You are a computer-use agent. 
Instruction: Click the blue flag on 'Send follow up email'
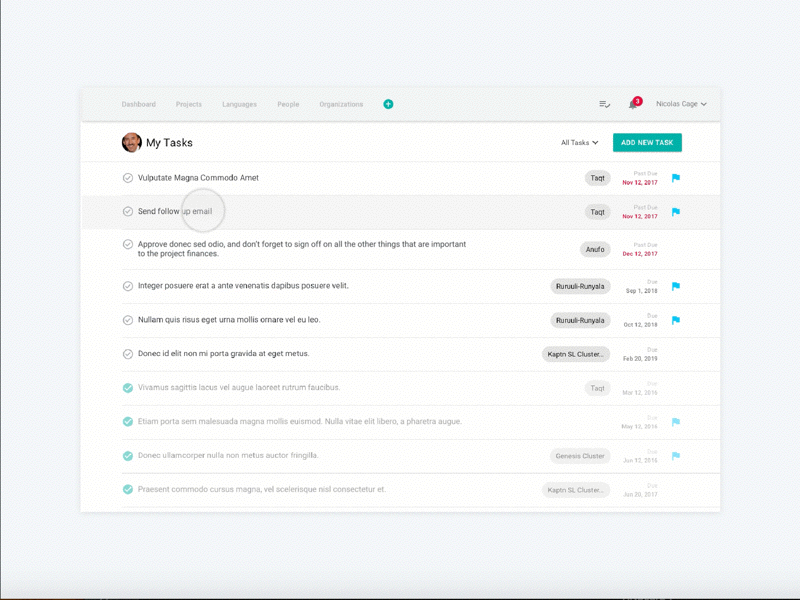pos(676,210)
